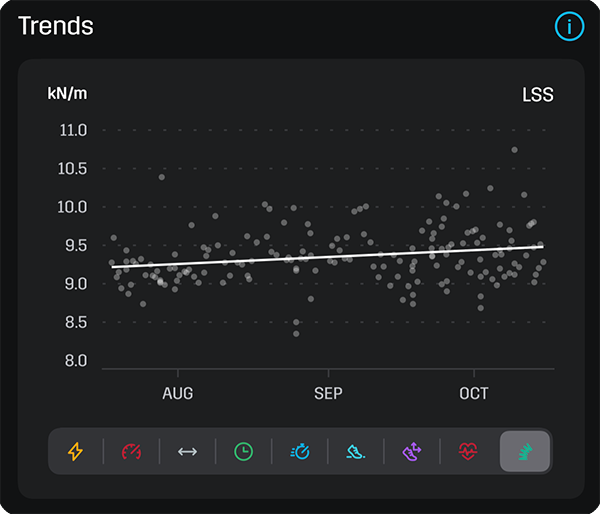Open the Trends info icon
The height and width of the screenshot is (514, 600).
pos(569,26)
